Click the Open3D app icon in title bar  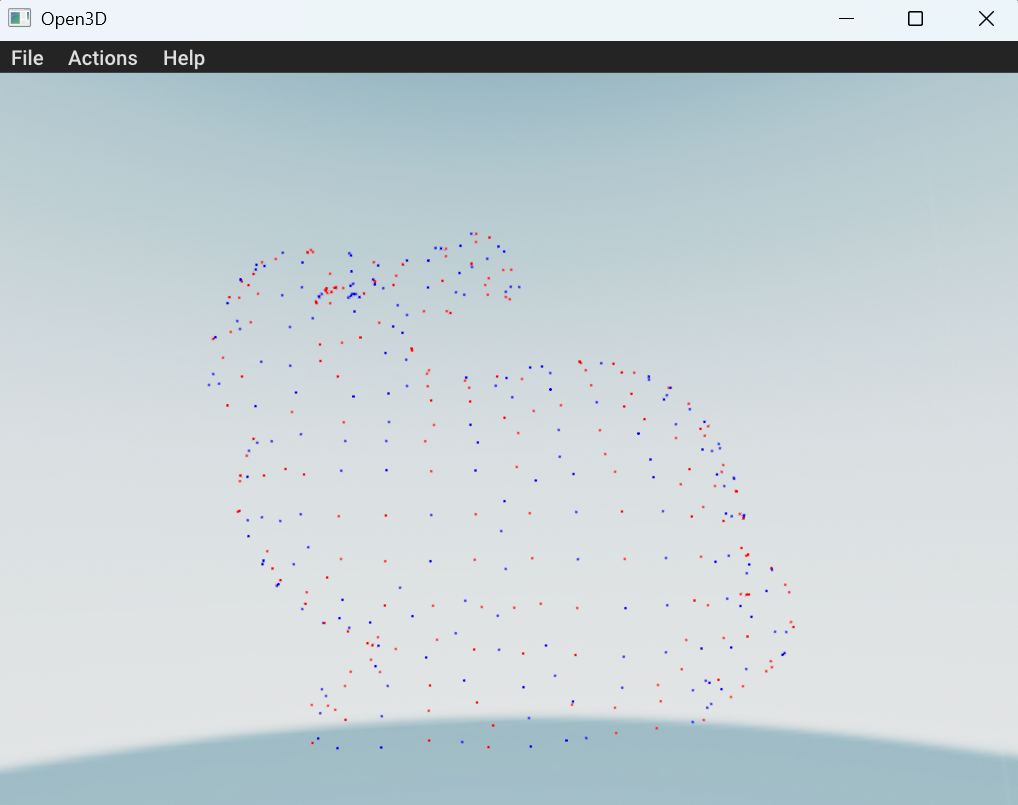19,18
